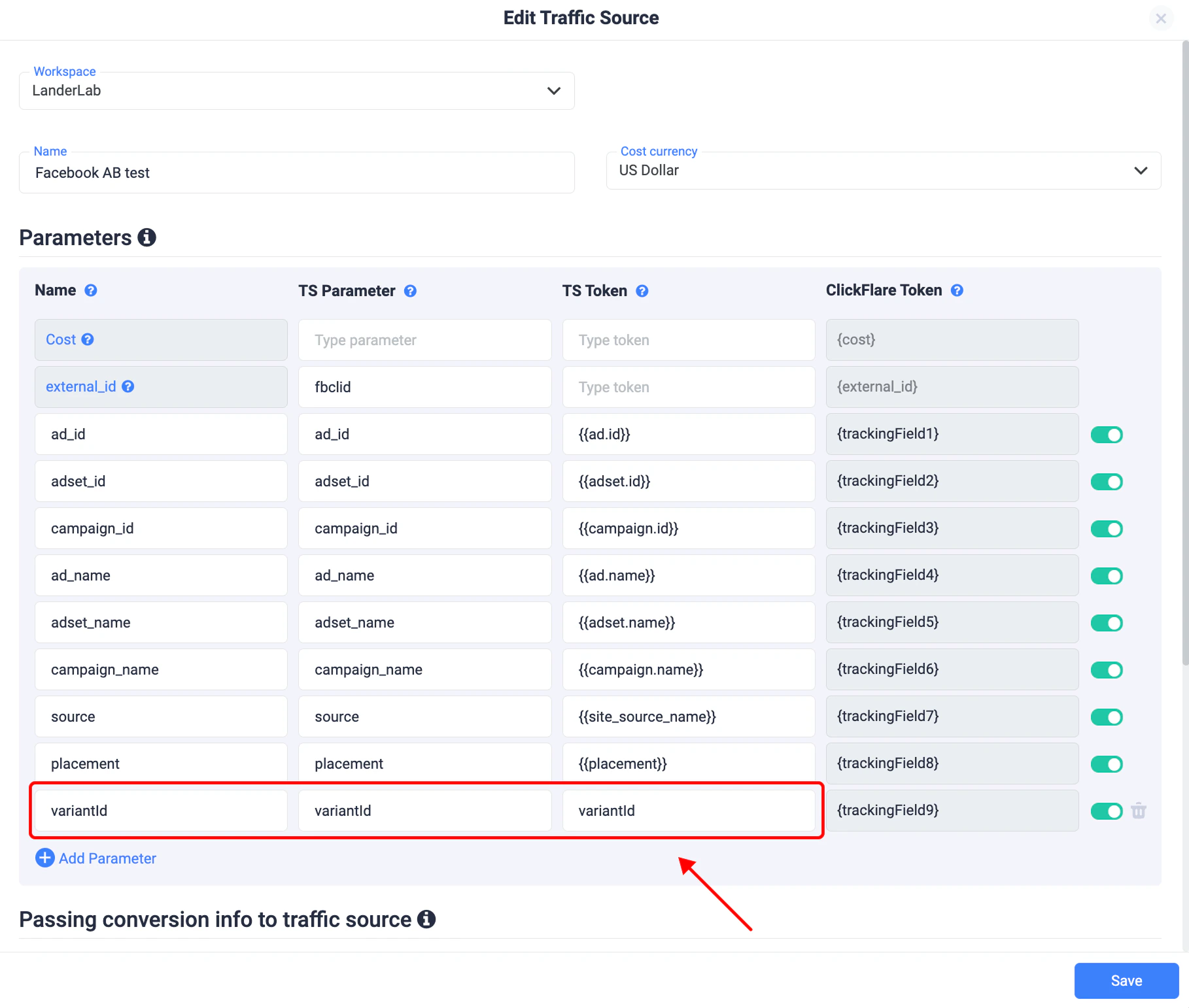
Task: Toggle the trackingField9 switch for variantId
Action: click(1107, 811)
